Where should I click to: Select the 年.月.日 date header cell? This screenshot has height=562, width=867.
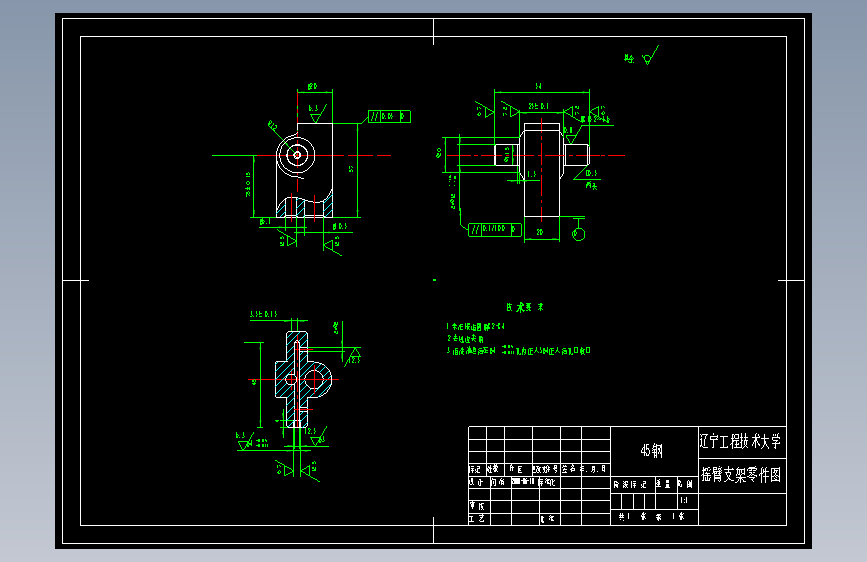596,469
